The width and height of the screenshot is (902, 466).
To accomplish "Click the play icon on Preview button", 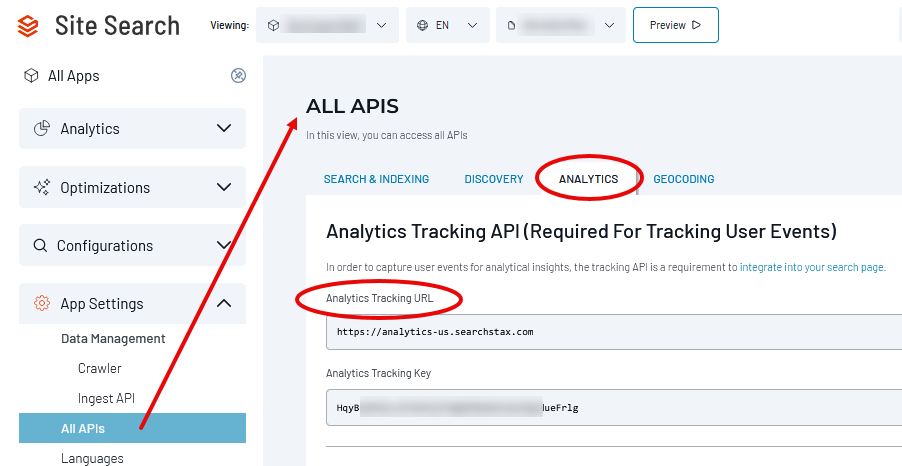I will coord(696,25).
